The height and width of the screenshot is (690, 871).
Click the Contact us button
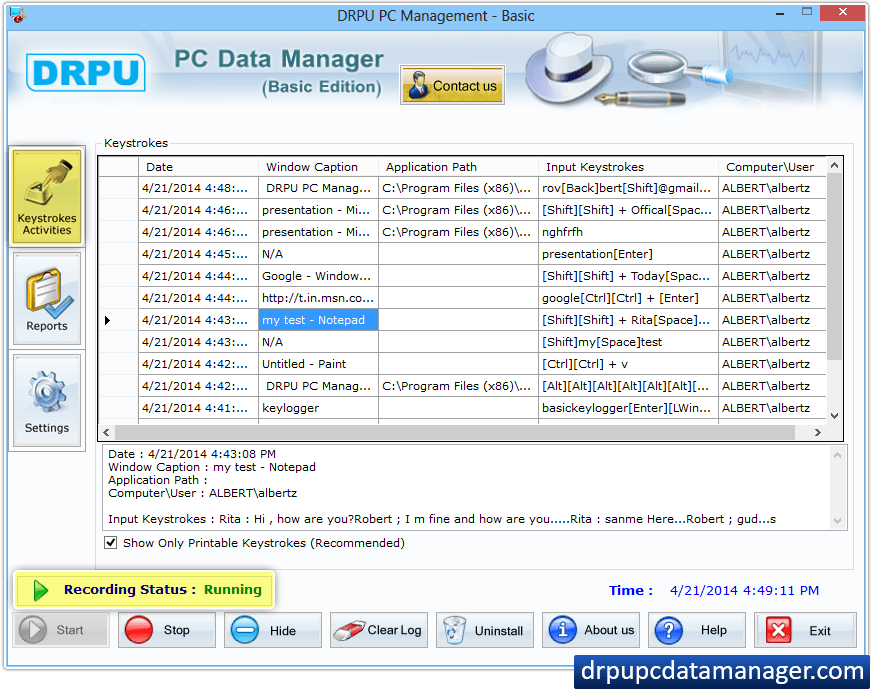point(452,85)
